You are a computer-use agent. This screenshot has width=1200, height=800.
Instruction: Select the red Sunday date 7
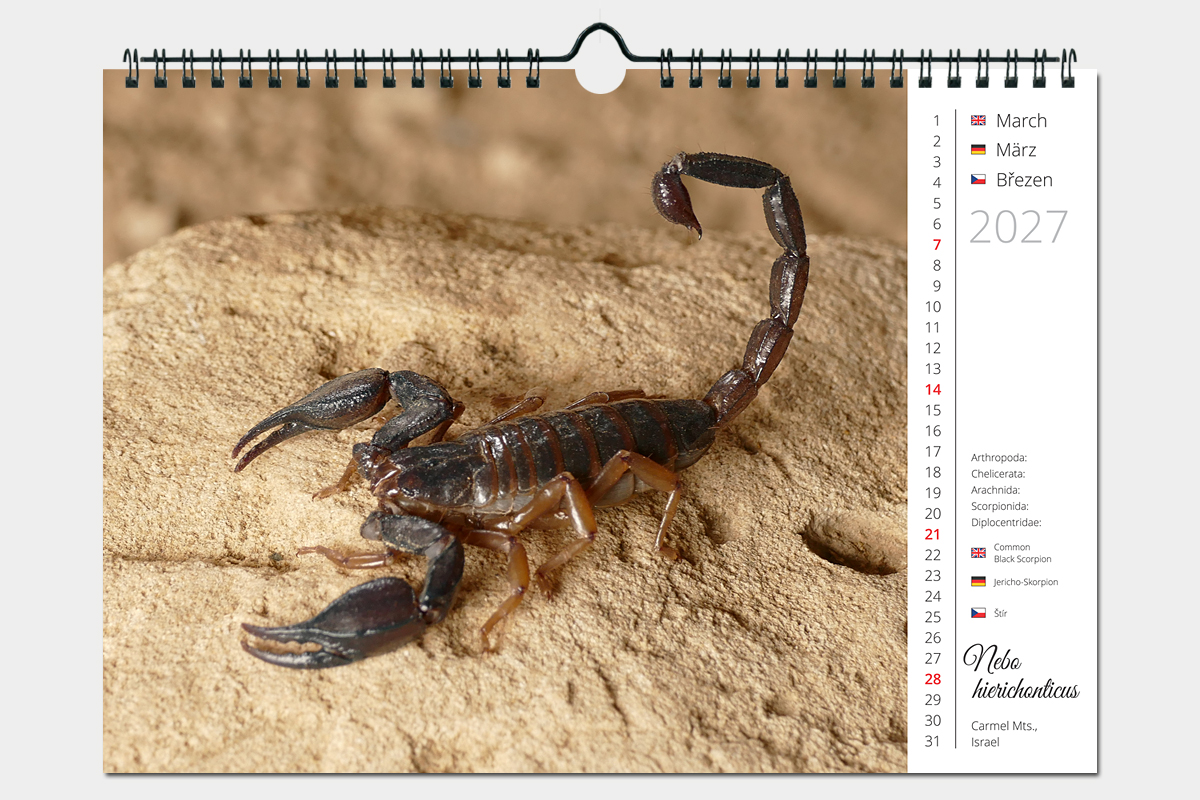click(937, 245)
